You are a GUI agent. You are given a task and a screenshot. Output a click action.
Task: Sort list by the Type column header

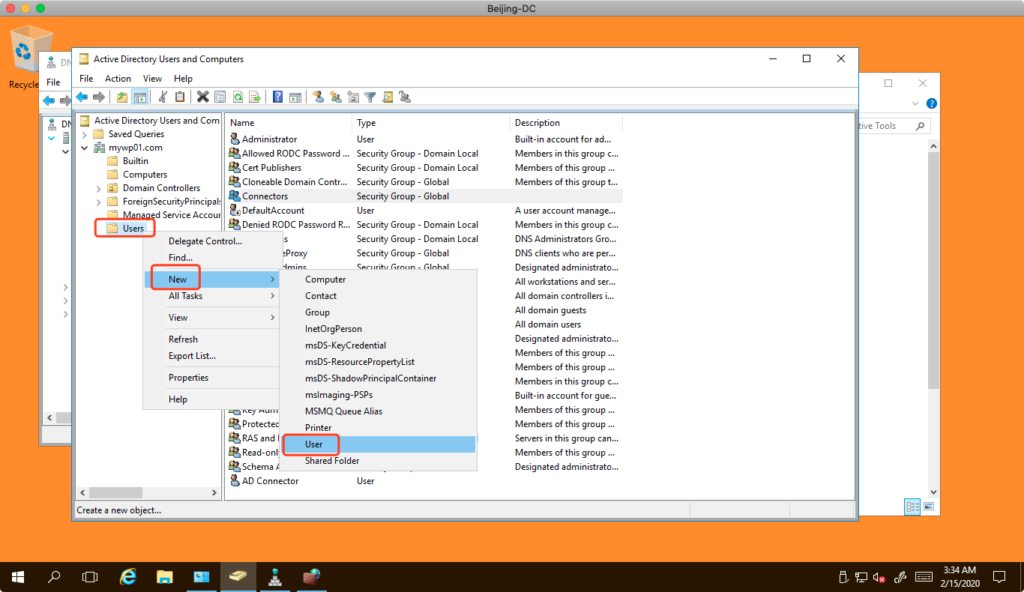pyautogui.click(x=366, y=123)
